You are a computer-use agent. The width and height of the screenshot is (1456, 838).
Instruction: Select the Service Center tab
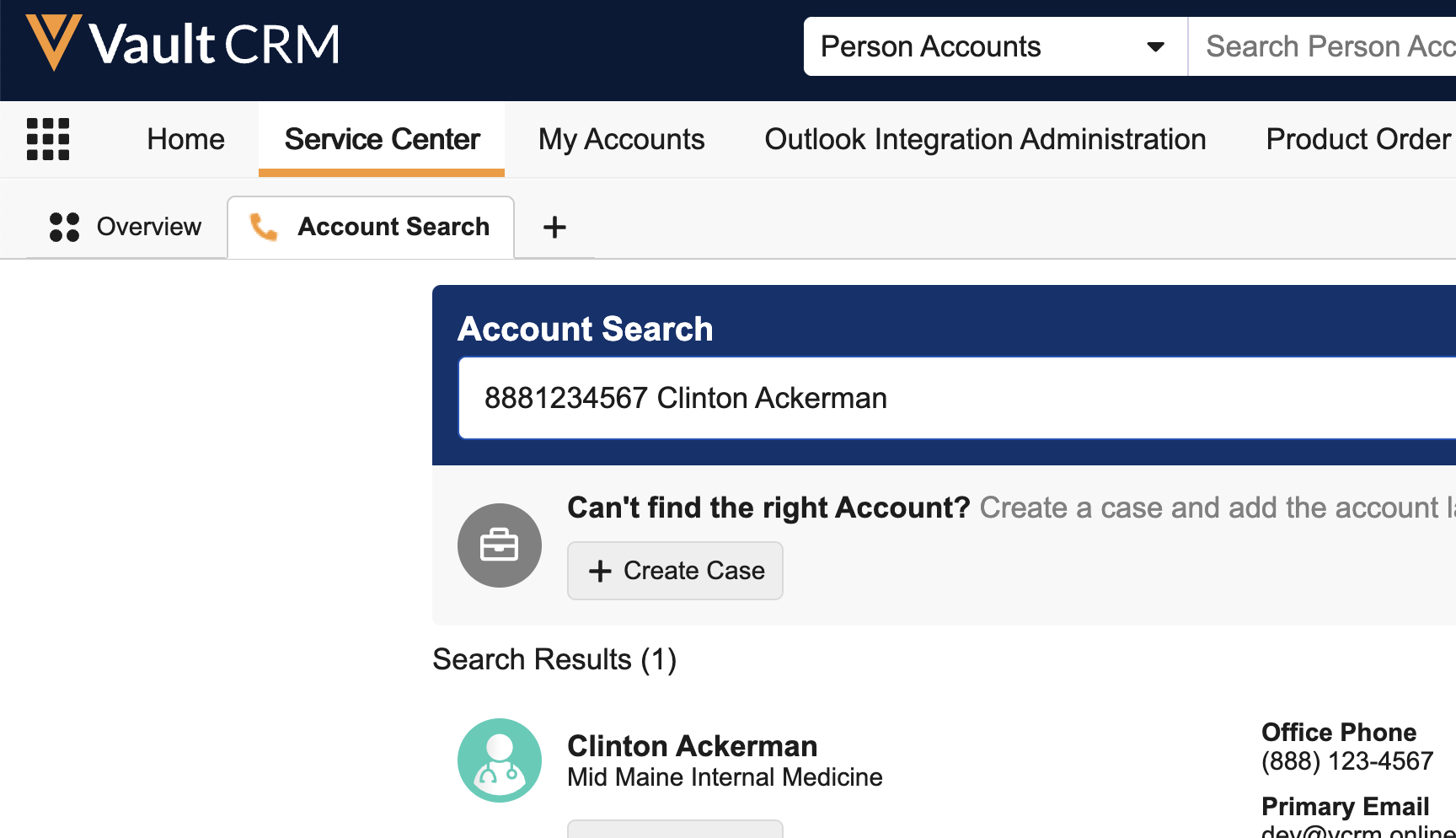pyautogui.click(x=382, y=139)
